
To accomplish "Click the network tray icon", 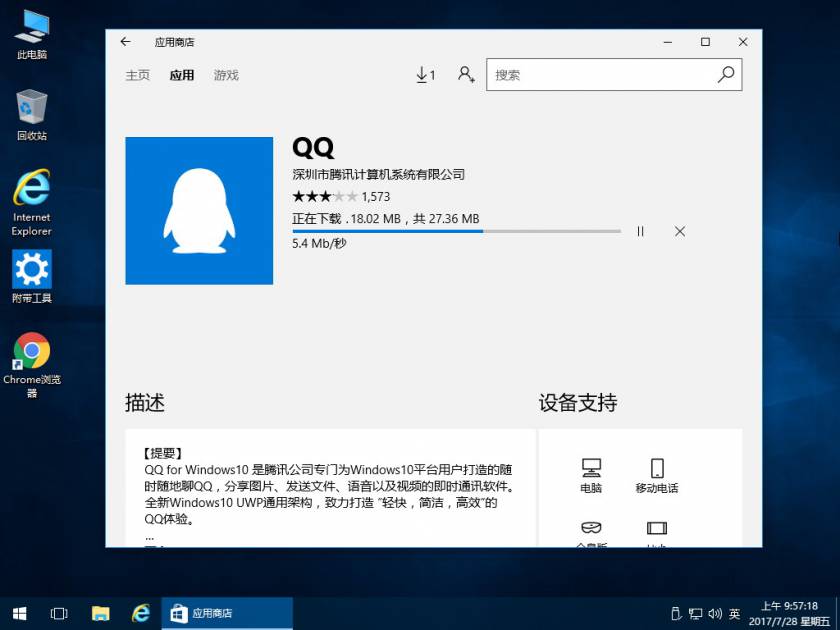I will [x=695, y=613].
